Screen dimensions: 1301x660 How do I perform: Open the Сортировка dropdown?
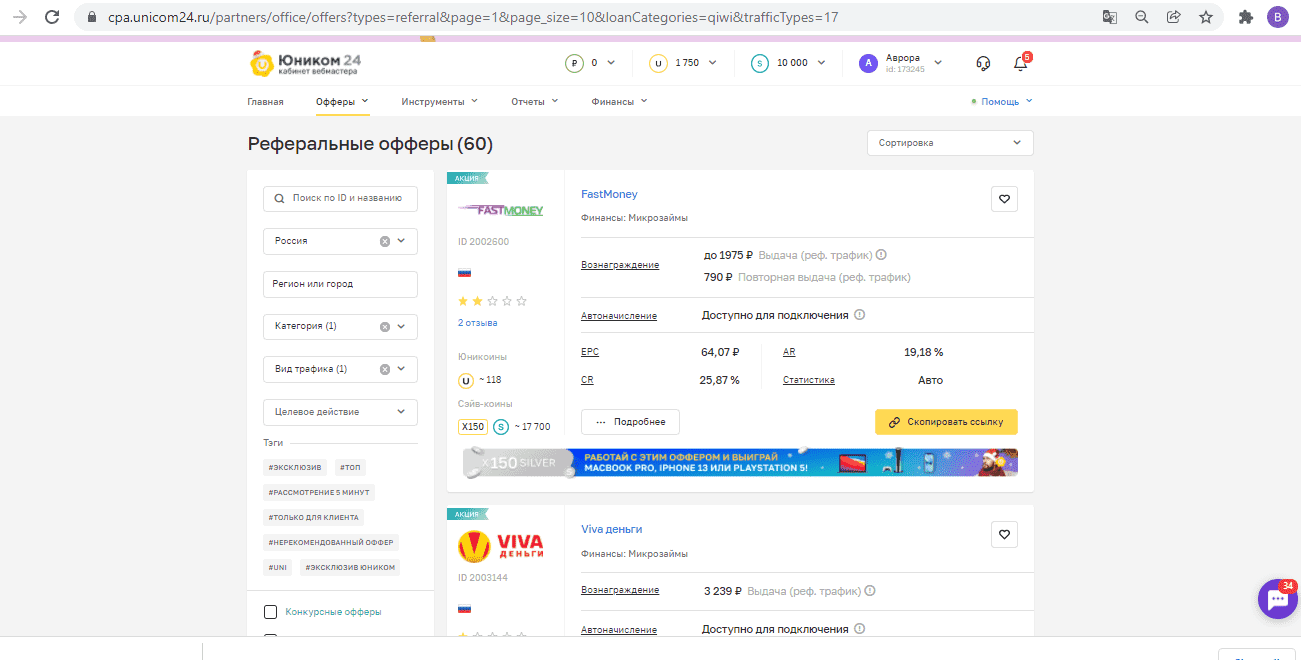tap(950, 143)
